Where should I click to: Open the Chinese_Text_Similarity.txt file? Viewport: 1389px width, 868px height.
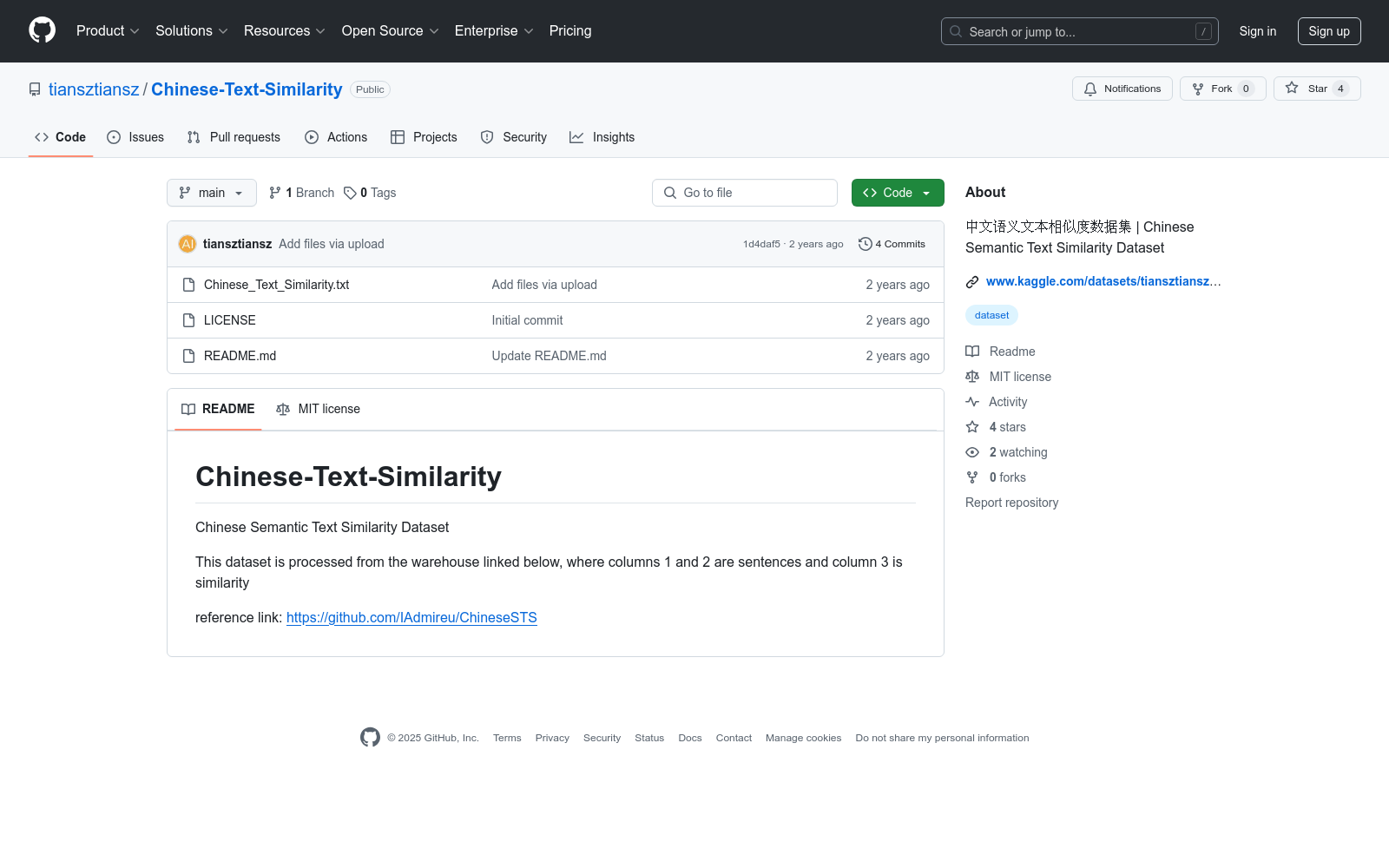click(277, 285)
